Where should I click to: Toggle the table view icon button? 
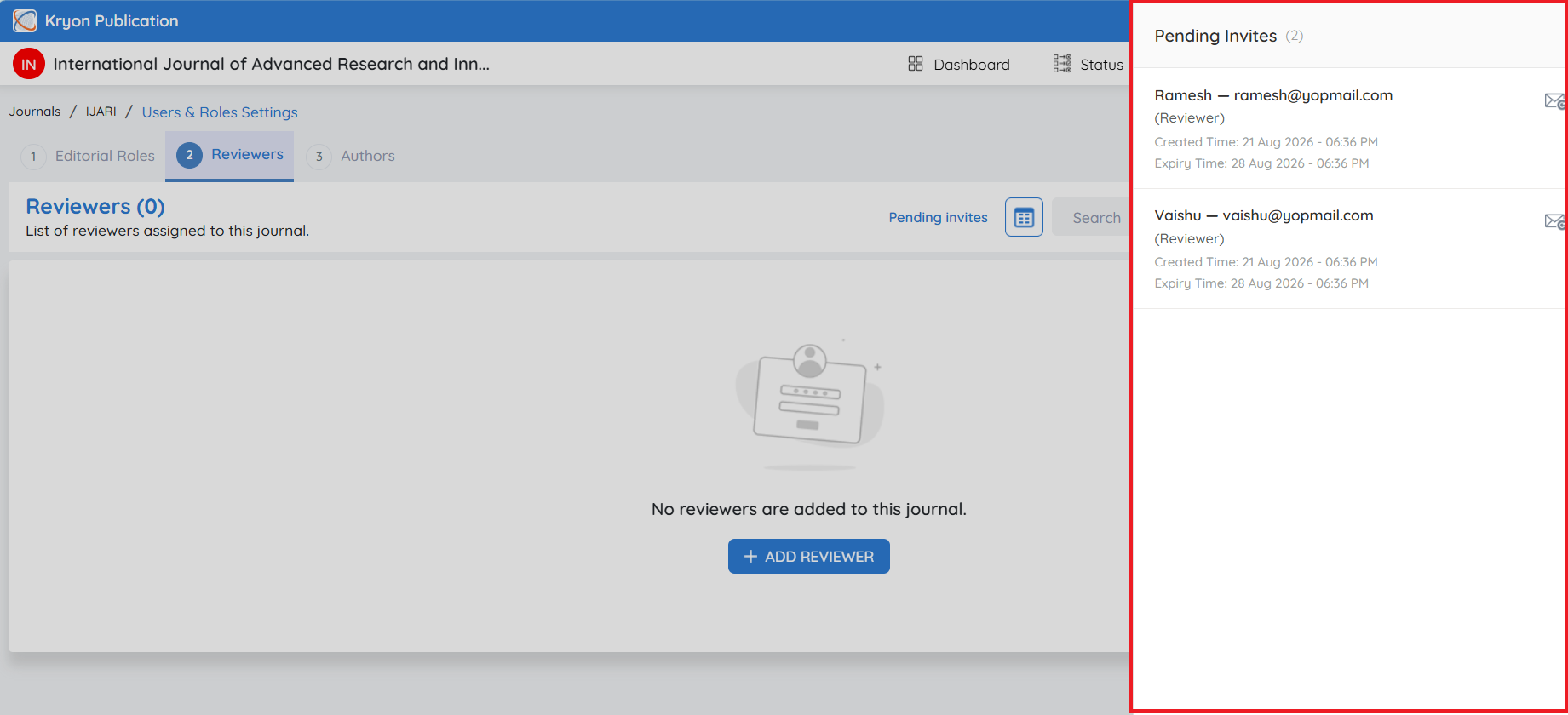click(x=1024, y=217)
